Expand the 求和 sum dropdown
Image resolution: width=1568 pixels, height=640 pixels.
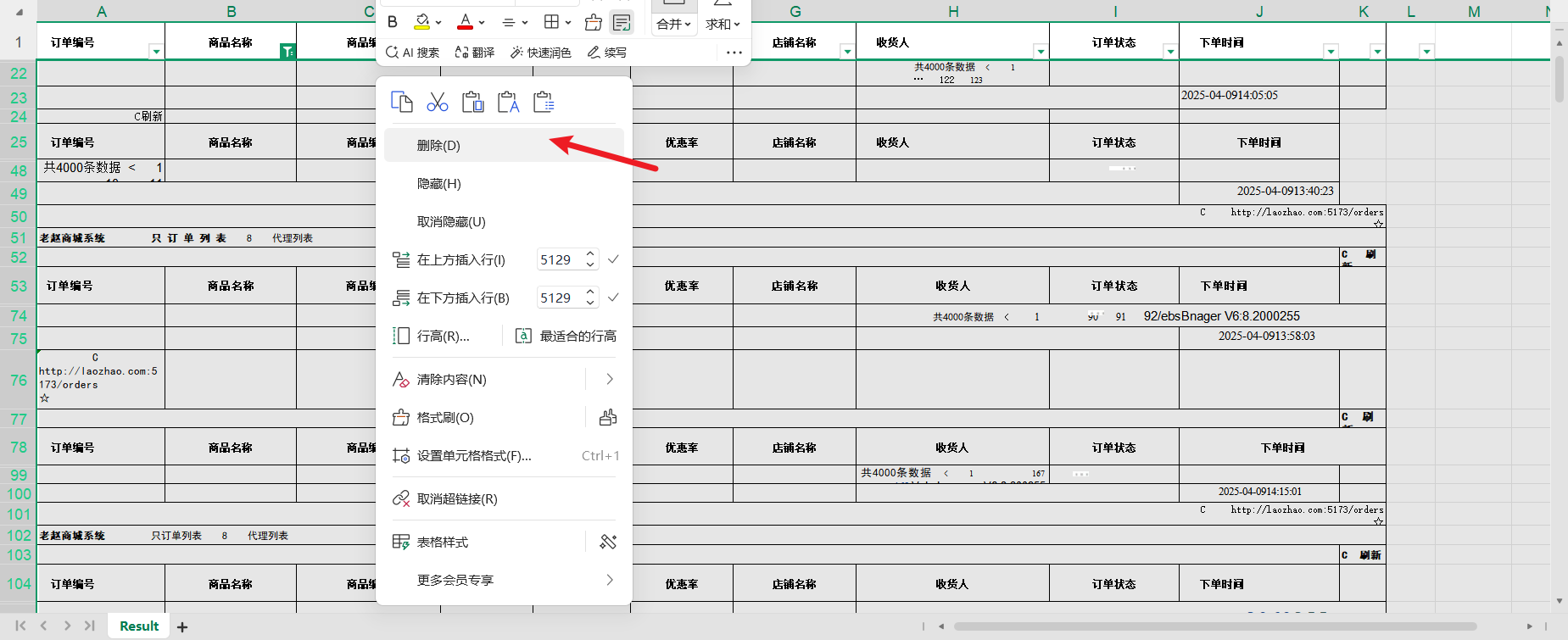point(723,25)
